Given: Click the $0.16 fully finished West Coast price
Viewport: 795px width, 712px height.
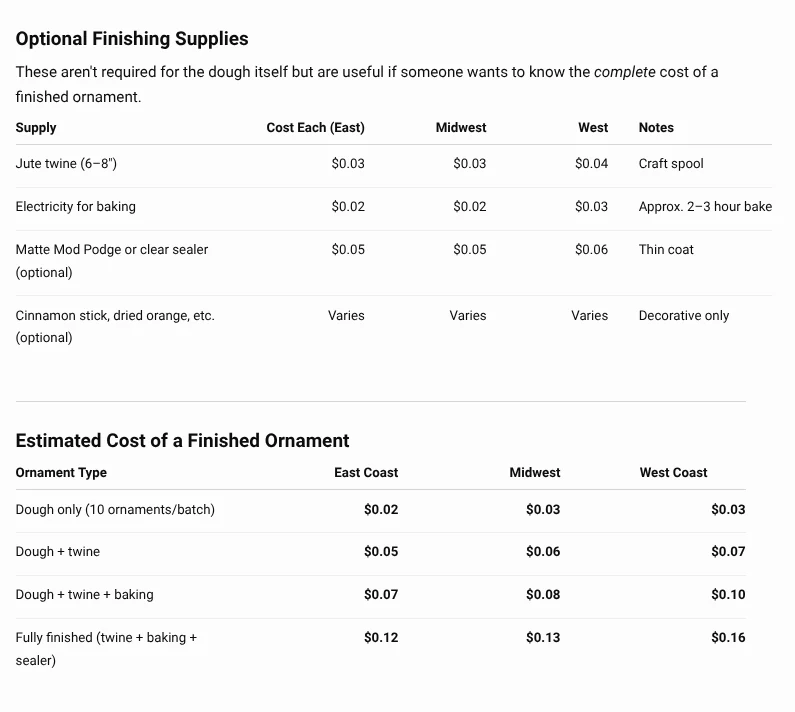Looking at the screenshot, I should [x=728, y=637].
